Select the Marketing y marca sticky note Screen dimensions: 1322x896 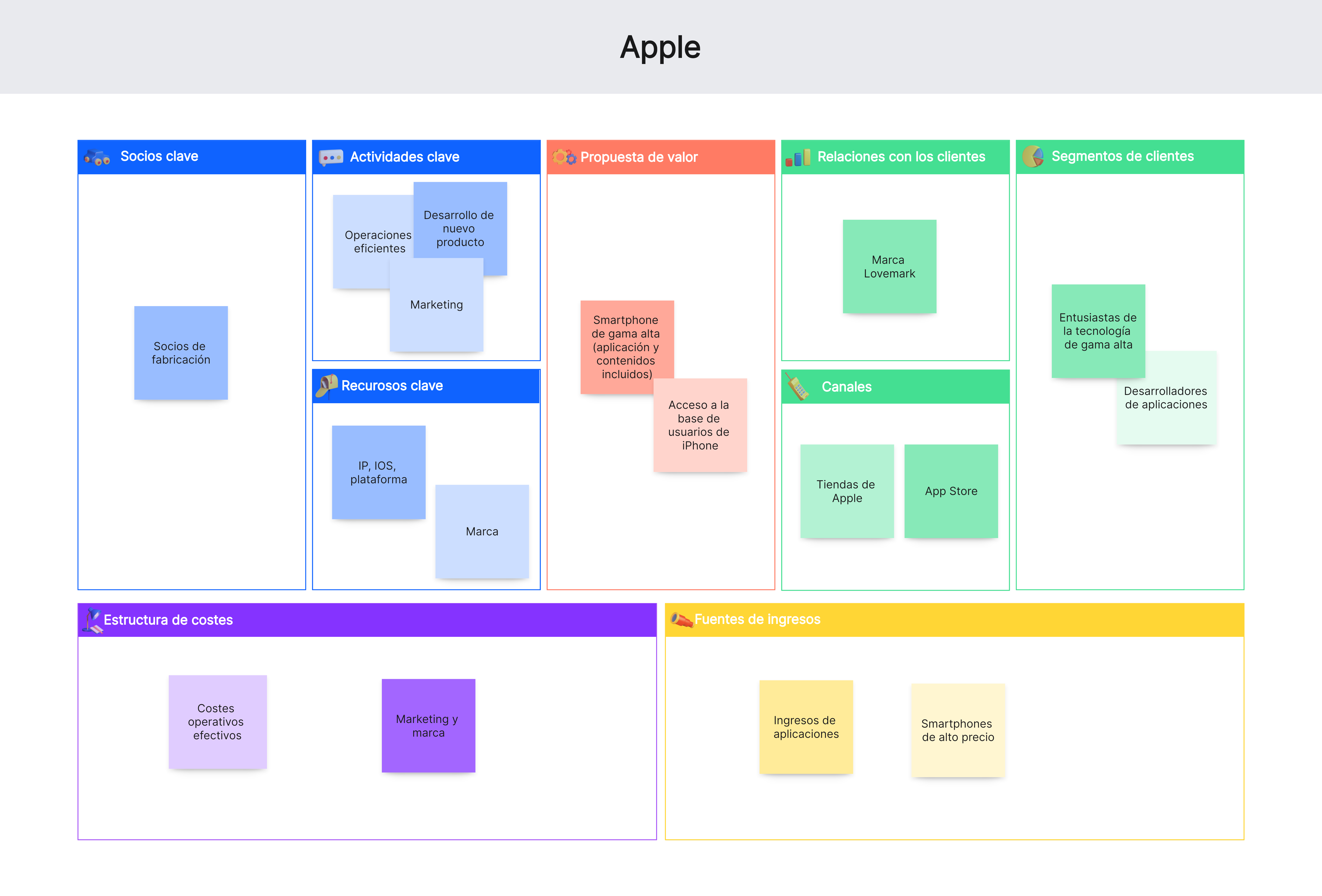(428, 726)
